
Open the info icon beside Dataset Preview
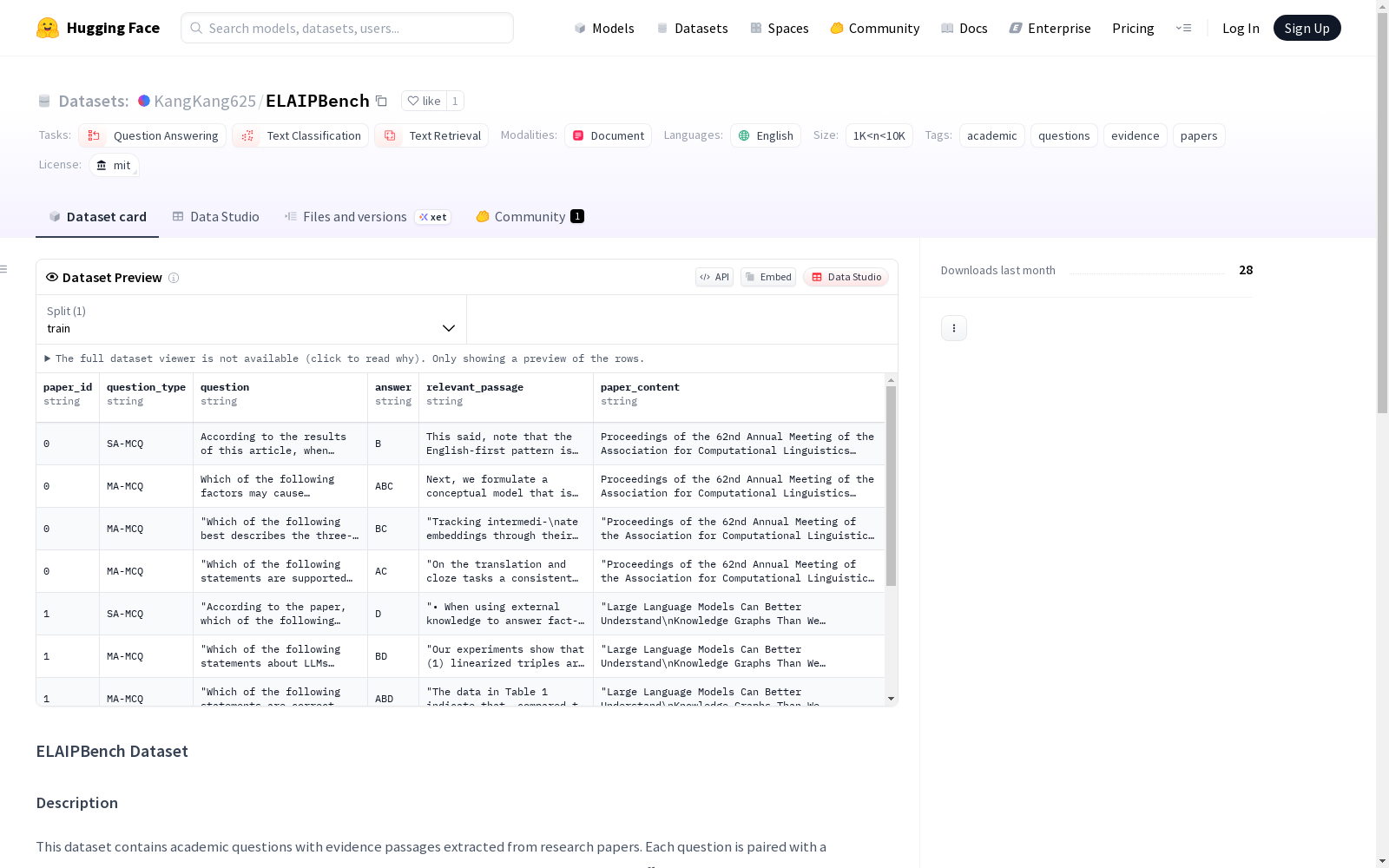point(174,278)
